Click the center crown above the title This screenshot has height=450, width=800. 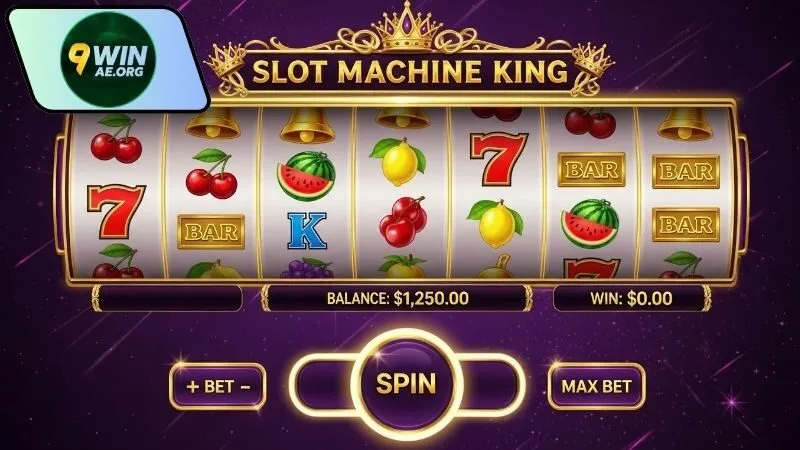tap(407, 29)
